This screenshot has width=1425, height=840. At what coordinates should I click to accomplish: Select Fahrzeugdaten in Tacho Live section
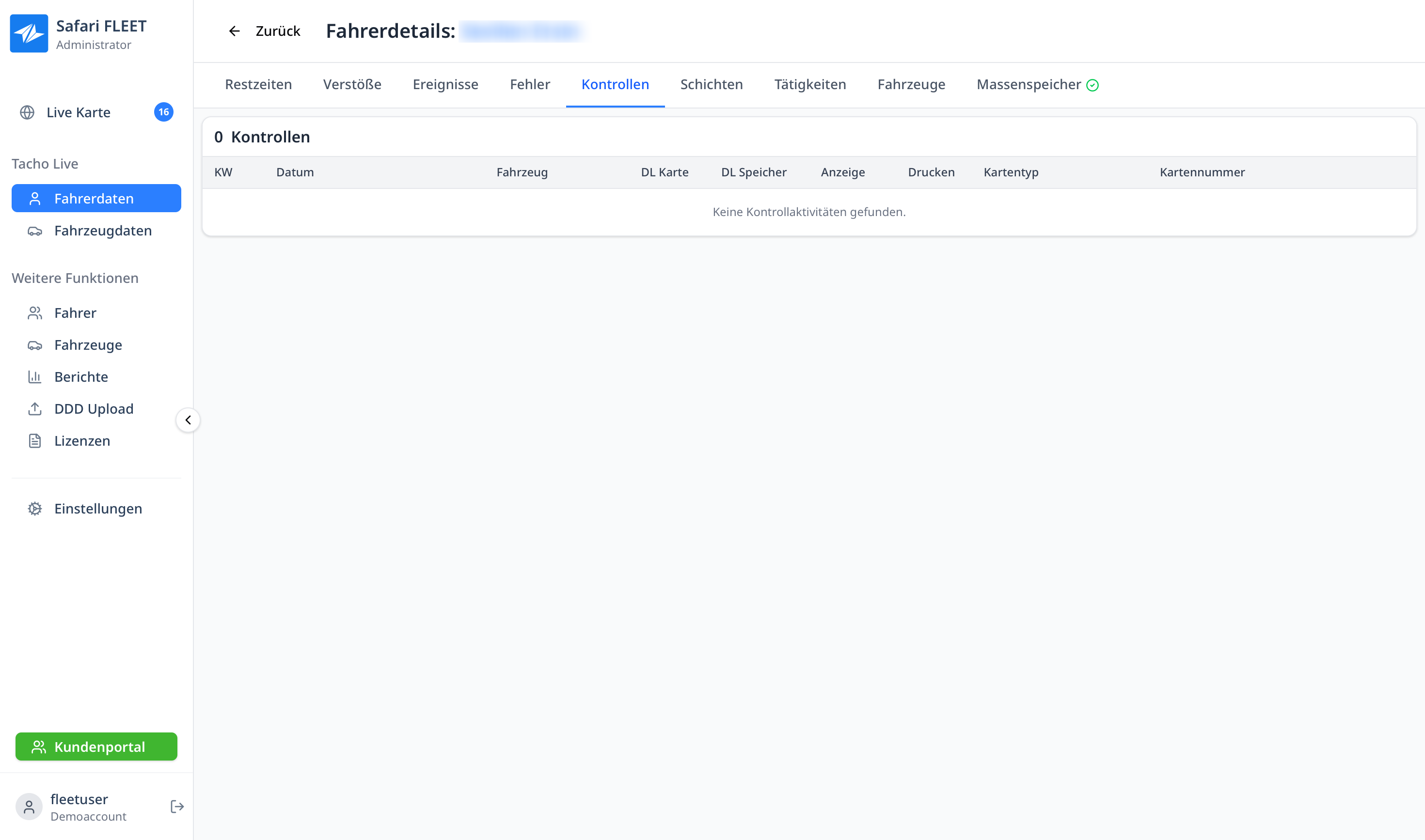coord(103,231)
